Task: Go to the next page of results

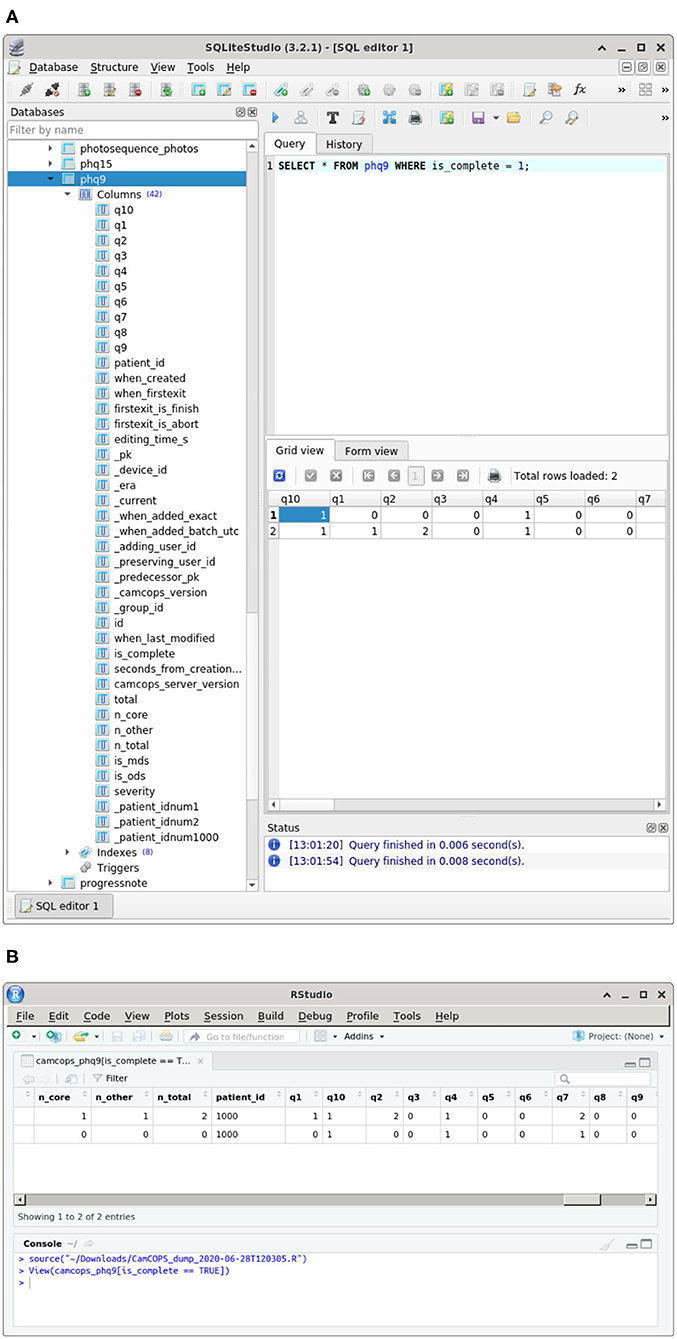Action: 438,476
